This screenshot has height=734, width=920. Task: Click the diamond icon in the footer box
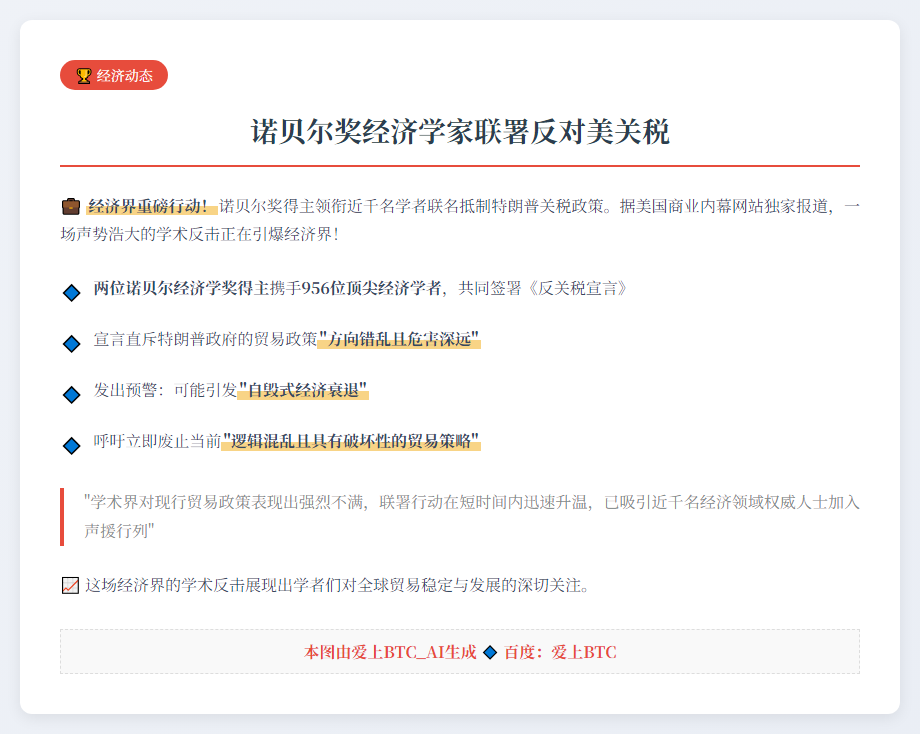pos(490,652)
